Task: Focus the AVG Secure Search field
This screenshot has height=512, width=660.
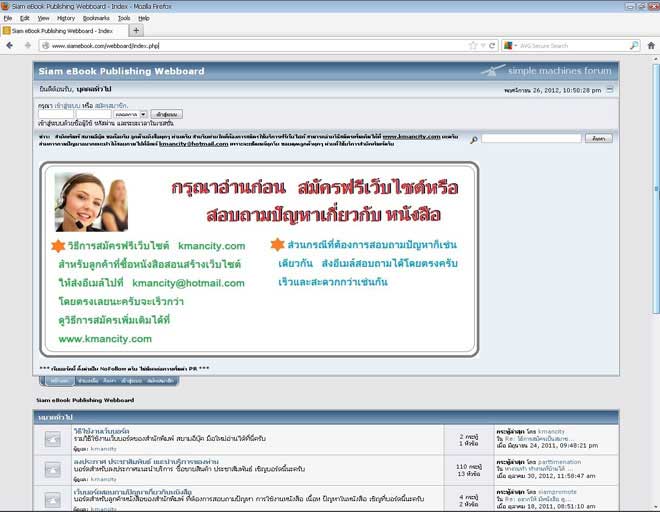Action: tap(573, 45)
